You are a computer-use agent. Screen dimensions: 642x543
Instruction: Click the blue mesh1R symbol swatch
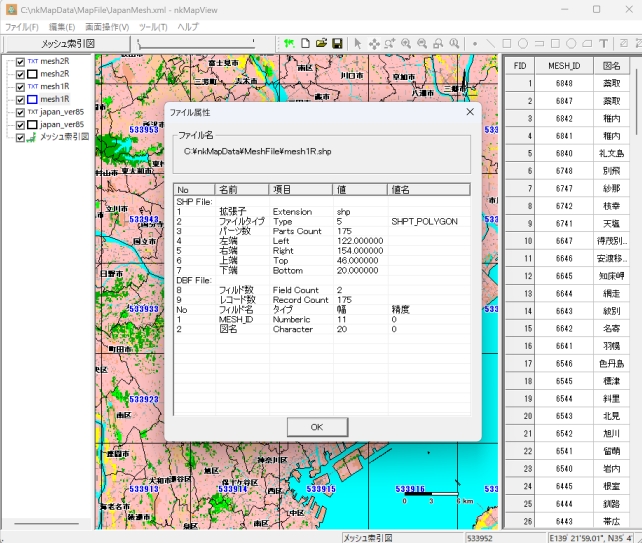(x=33, y=100)
